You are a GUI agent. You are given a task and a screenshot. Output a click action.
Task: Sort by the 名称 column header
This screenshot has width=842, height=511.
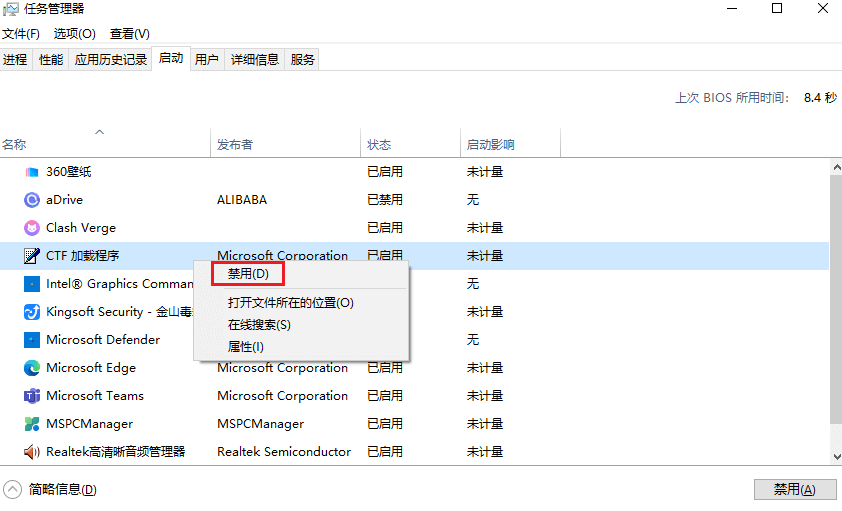(105, 144)
